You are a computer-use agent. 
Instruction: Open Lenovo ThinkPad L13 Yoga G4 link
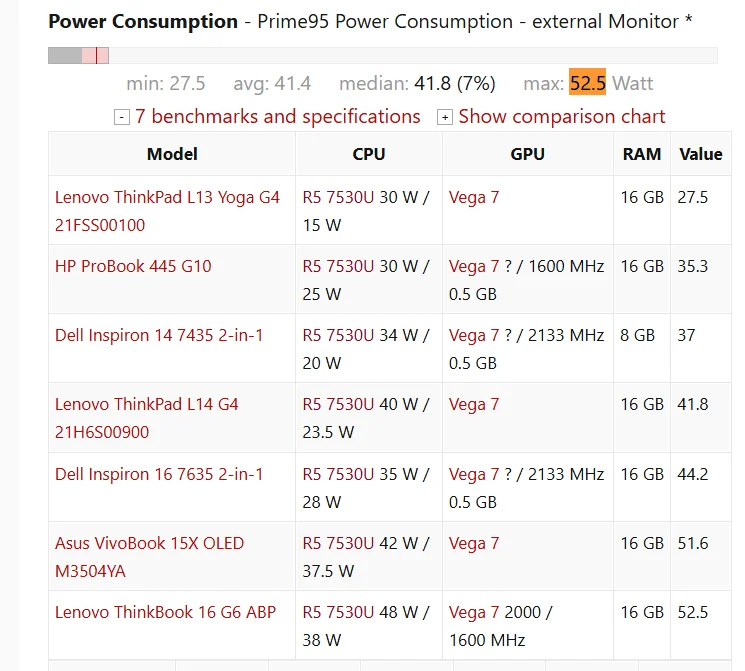pyautogui.click(x=167, y=198)
